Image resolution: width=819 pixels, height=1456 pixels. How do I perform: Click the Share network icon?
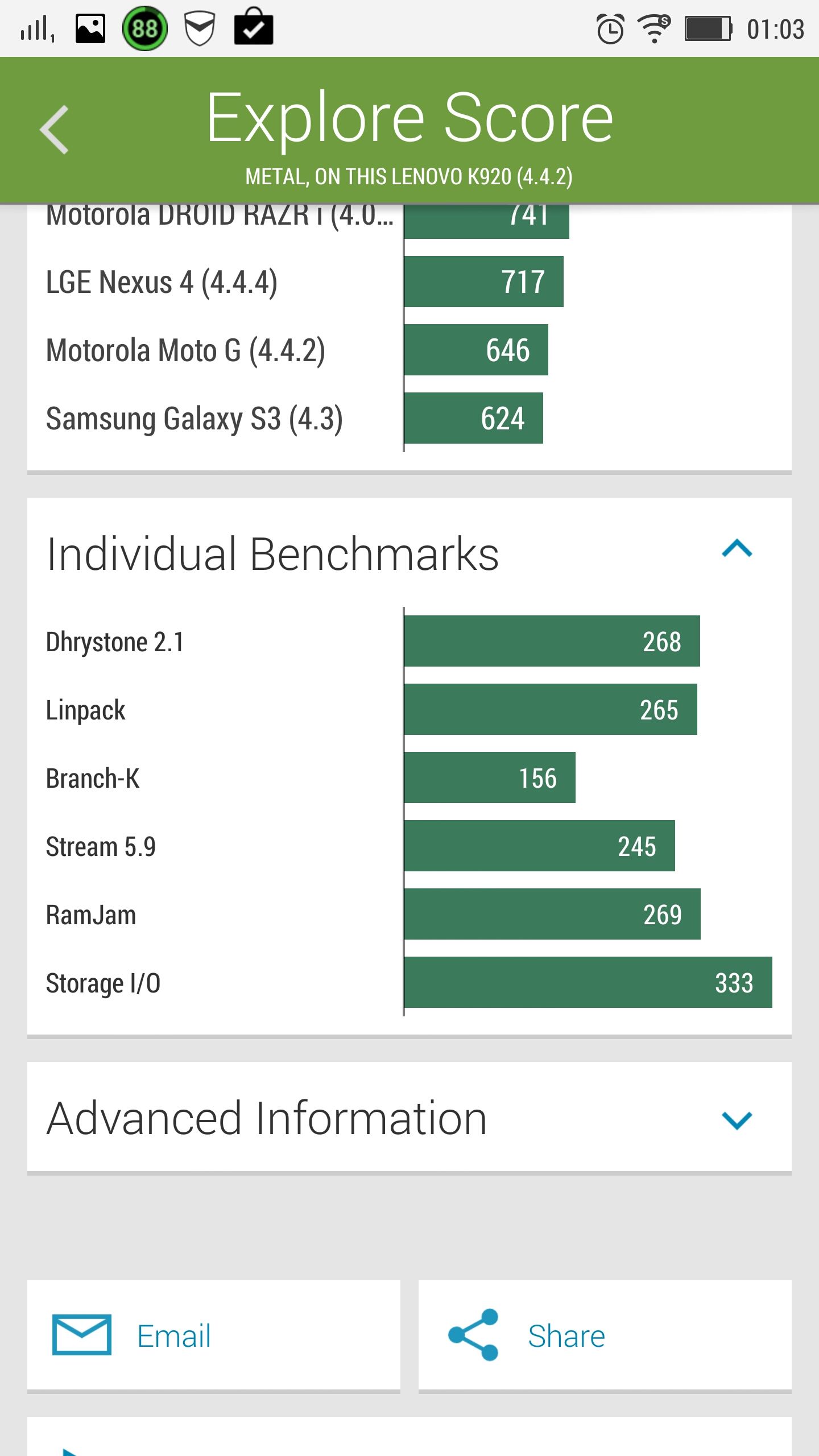click(473, 1334)
